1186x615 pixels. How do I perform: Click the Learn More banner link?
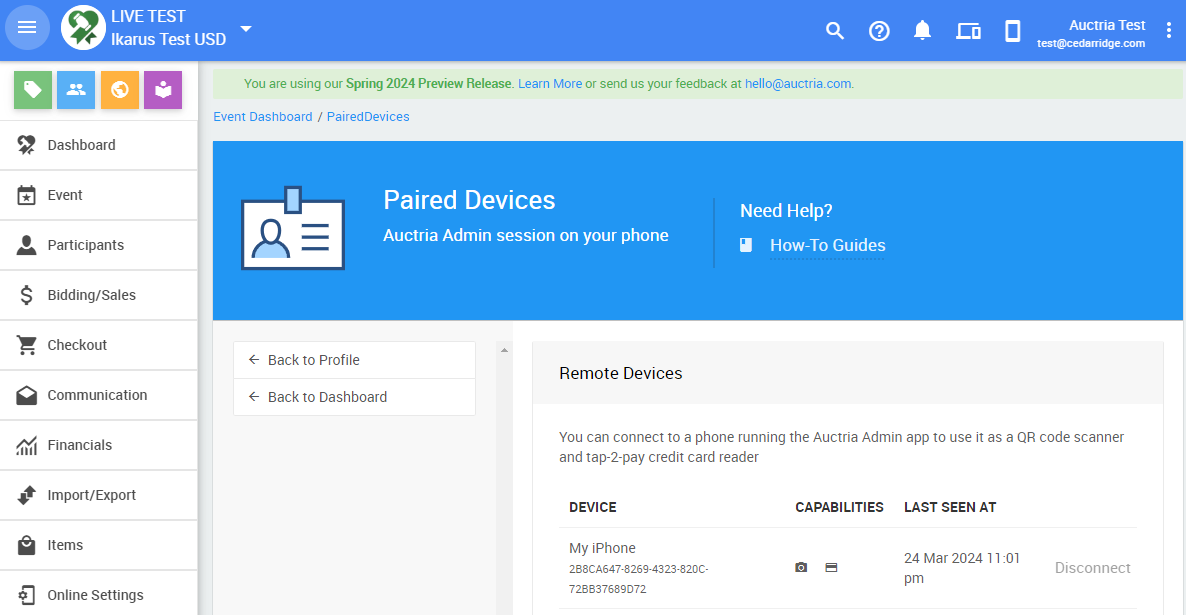pyautogui.click(x=550, y=84)
